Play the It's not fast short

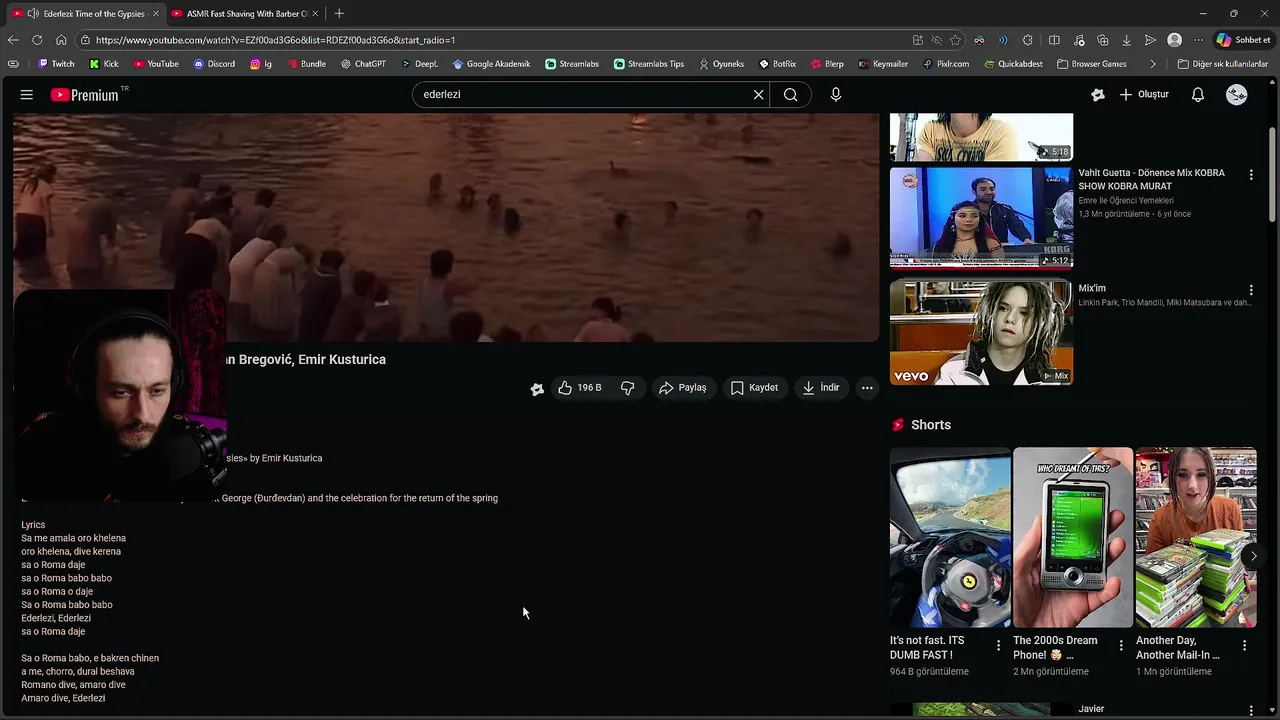pos(950,537)
